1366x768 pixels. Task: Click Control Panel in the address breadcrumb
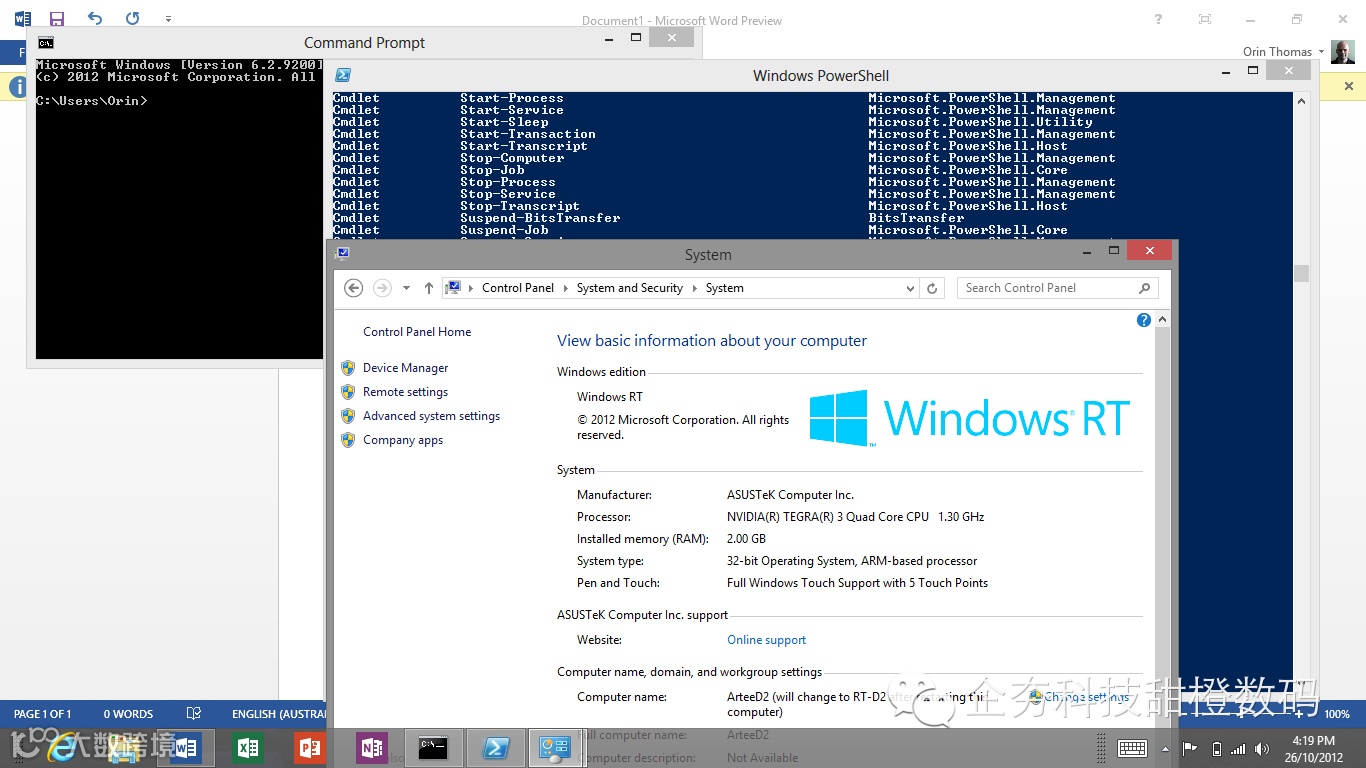pos(518,288)
